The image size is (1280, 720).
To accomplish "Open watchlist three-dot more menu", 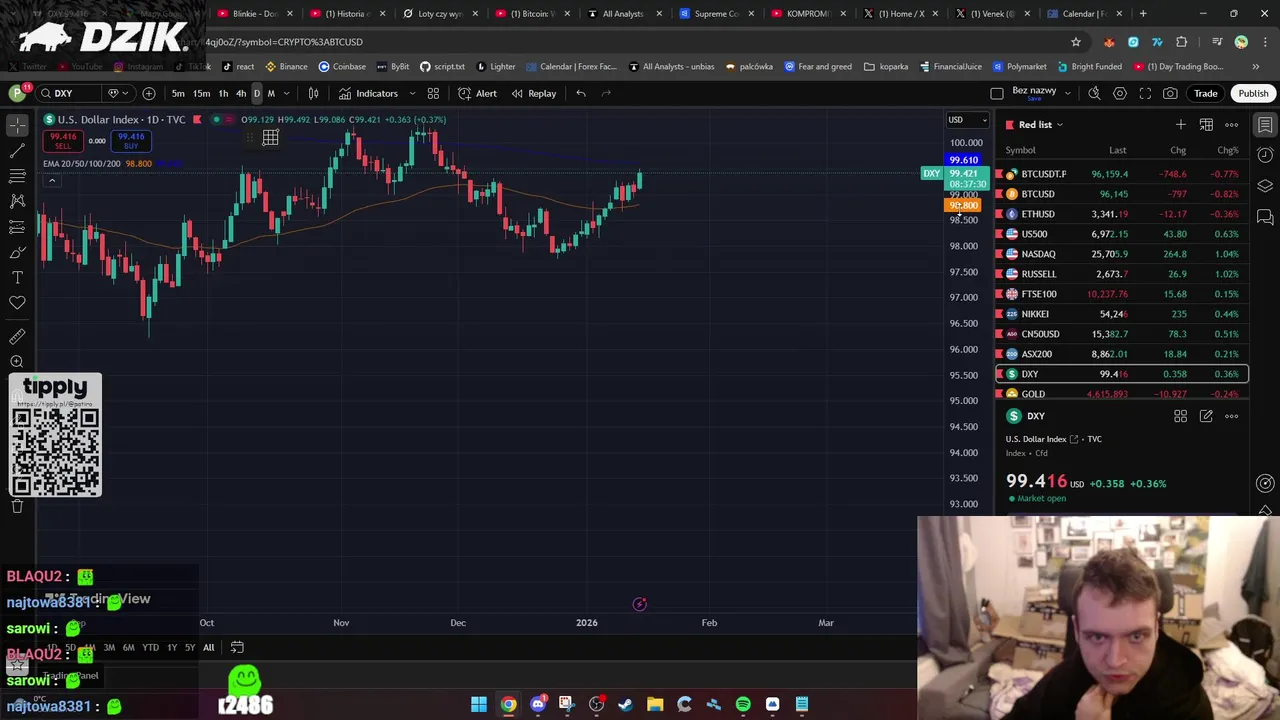I will (1231, 125).
